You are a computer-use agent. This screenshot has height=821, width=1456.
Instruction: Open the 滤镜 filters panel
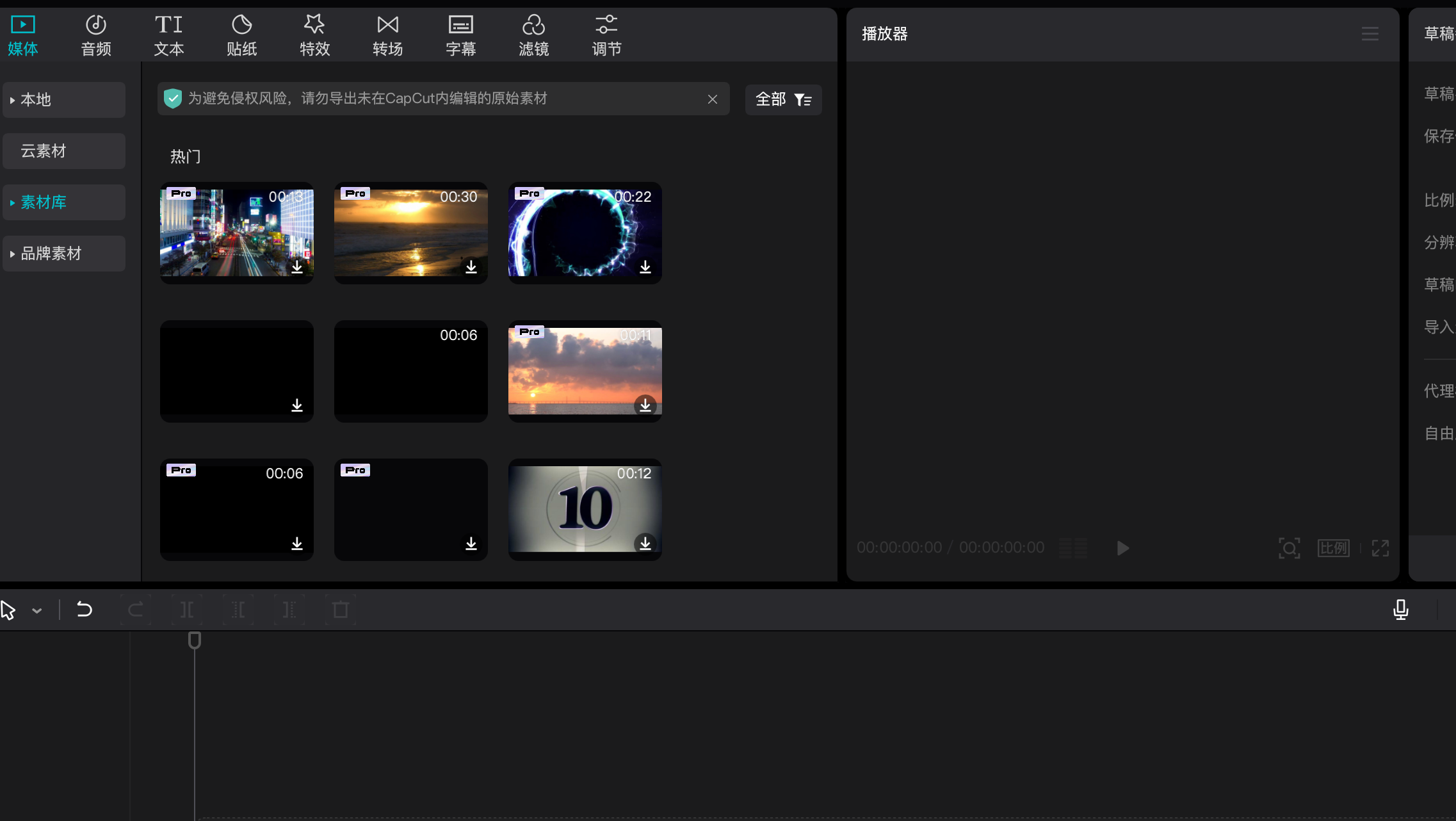click(533, 35)
